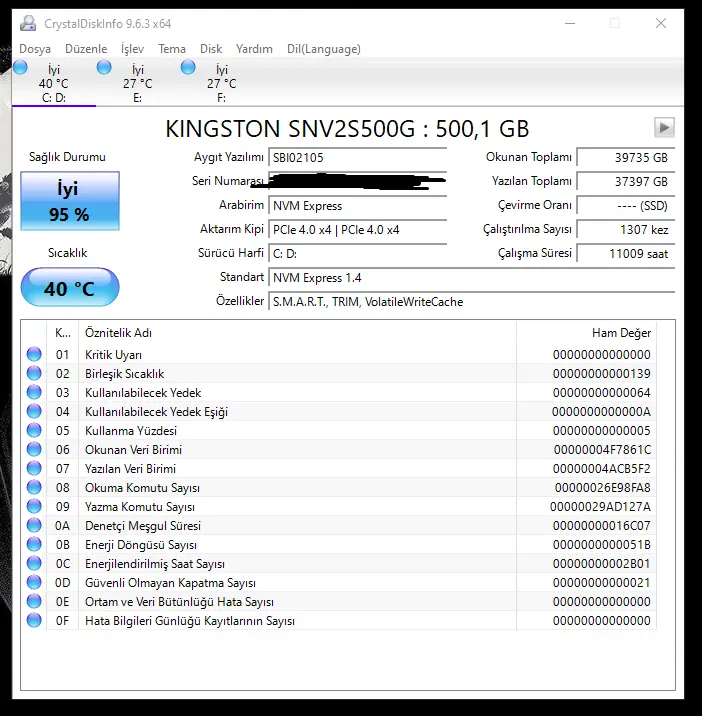Click the Çalışma Süresi value 11009 saat
Screen dimensions: 702x716
pyautogui.click(x=626, y=254)
